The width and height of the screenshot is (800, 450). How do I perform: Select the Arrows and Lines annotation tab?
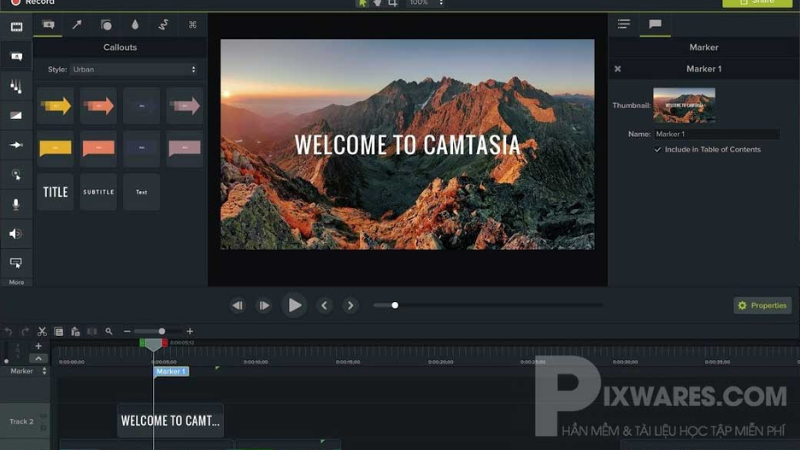pyautogui.click(x=77, y=25)
